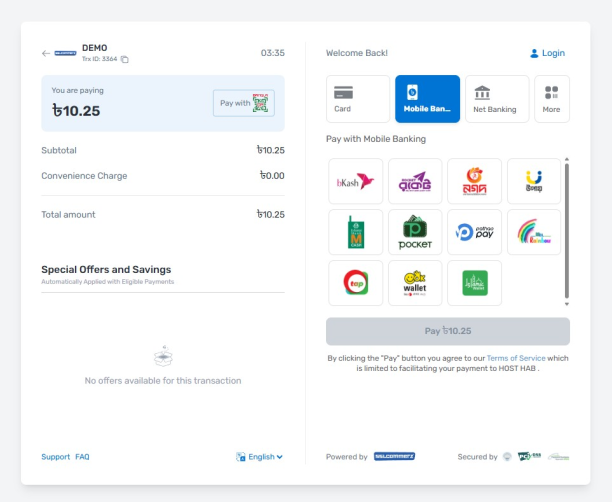Screen dimensions: 612x502
Task: Click the SSLCommerz logo next to DEMO
Action: (65, 53)
